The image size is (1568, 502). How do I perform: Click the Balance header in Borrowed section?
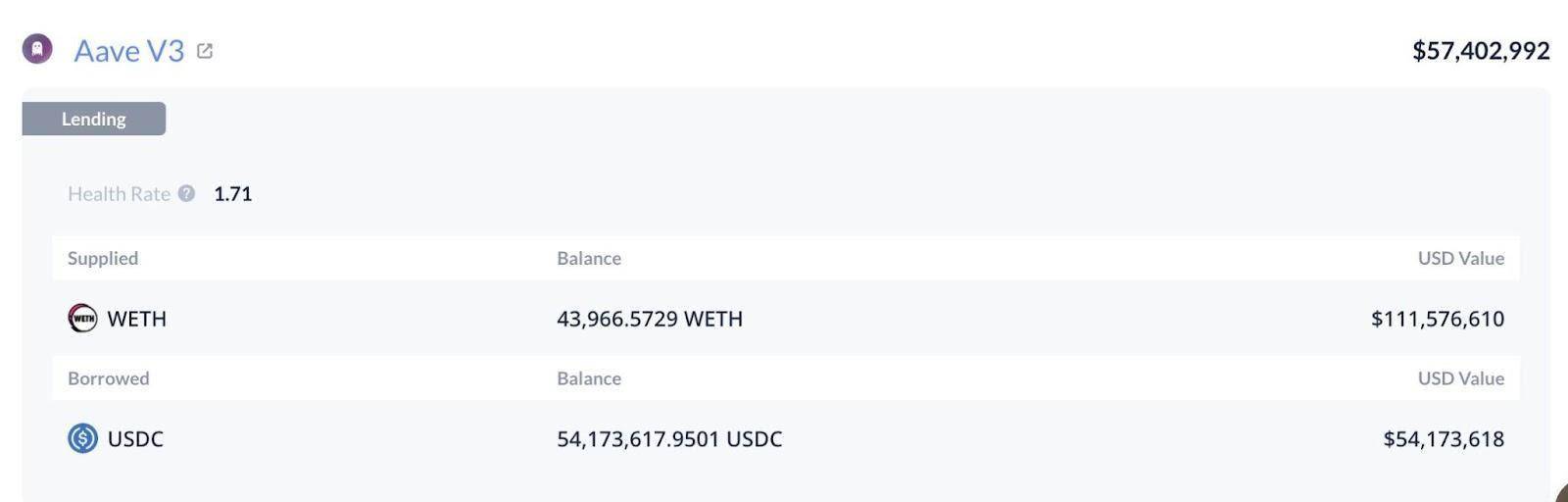tap(589, 378)
